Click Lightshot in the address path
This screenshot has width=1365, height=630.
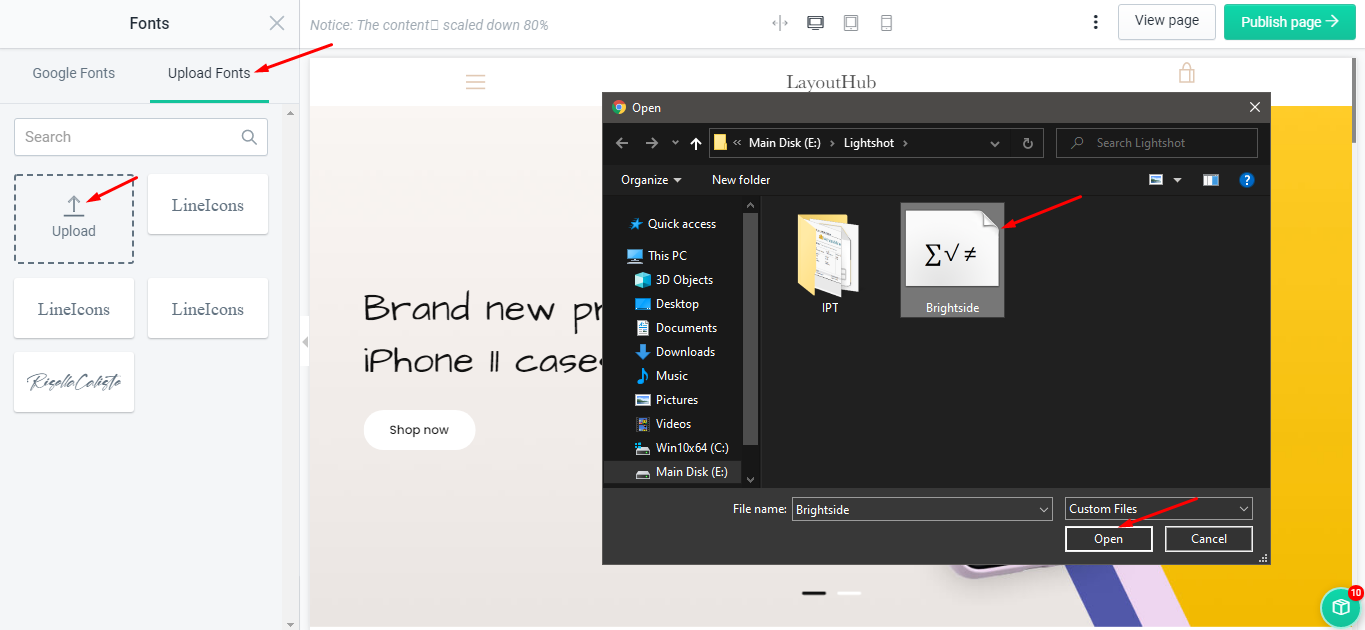tap(871, 143)
